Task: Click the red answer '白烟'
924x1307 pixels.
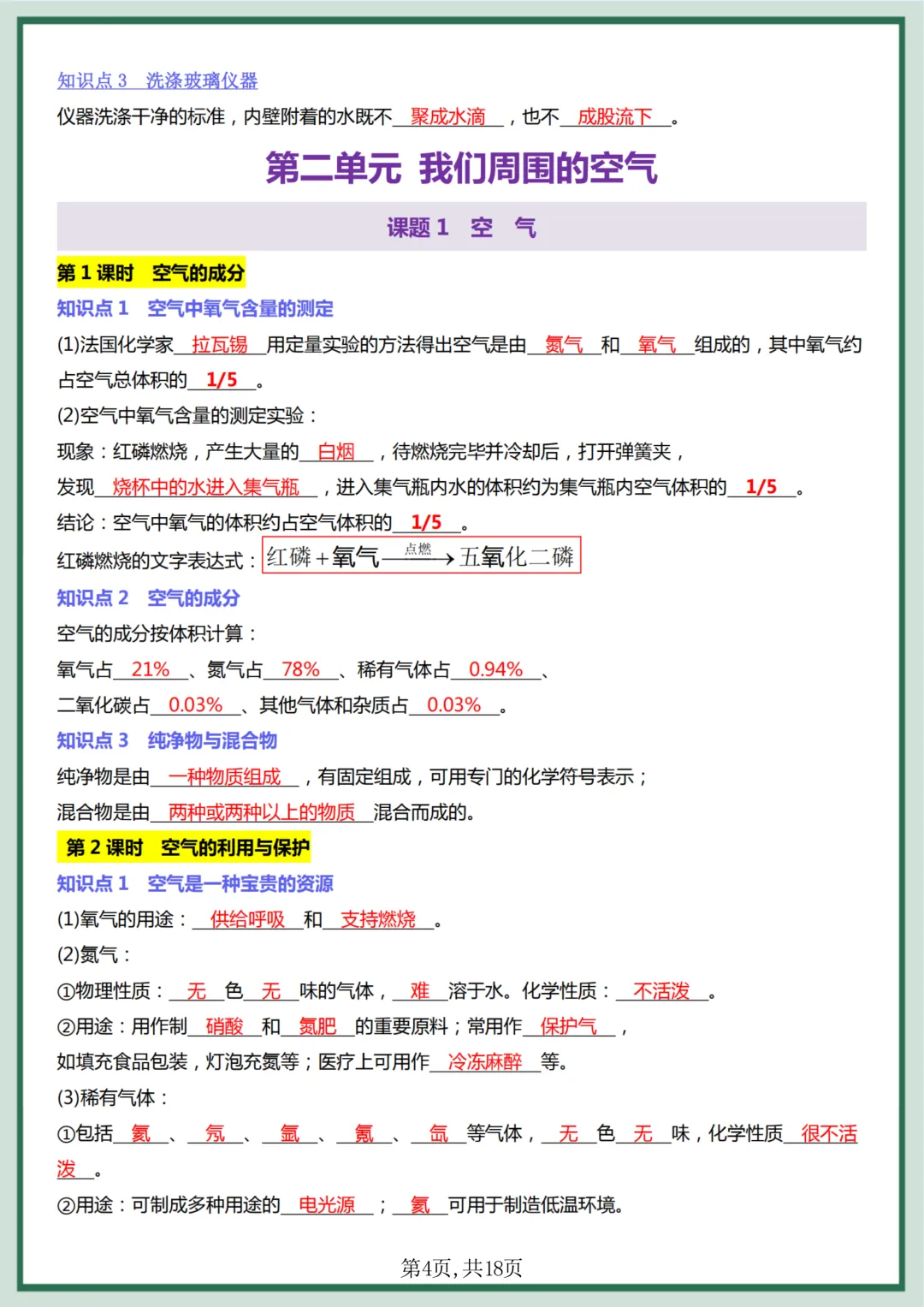Action: click(x=336, y=451)
